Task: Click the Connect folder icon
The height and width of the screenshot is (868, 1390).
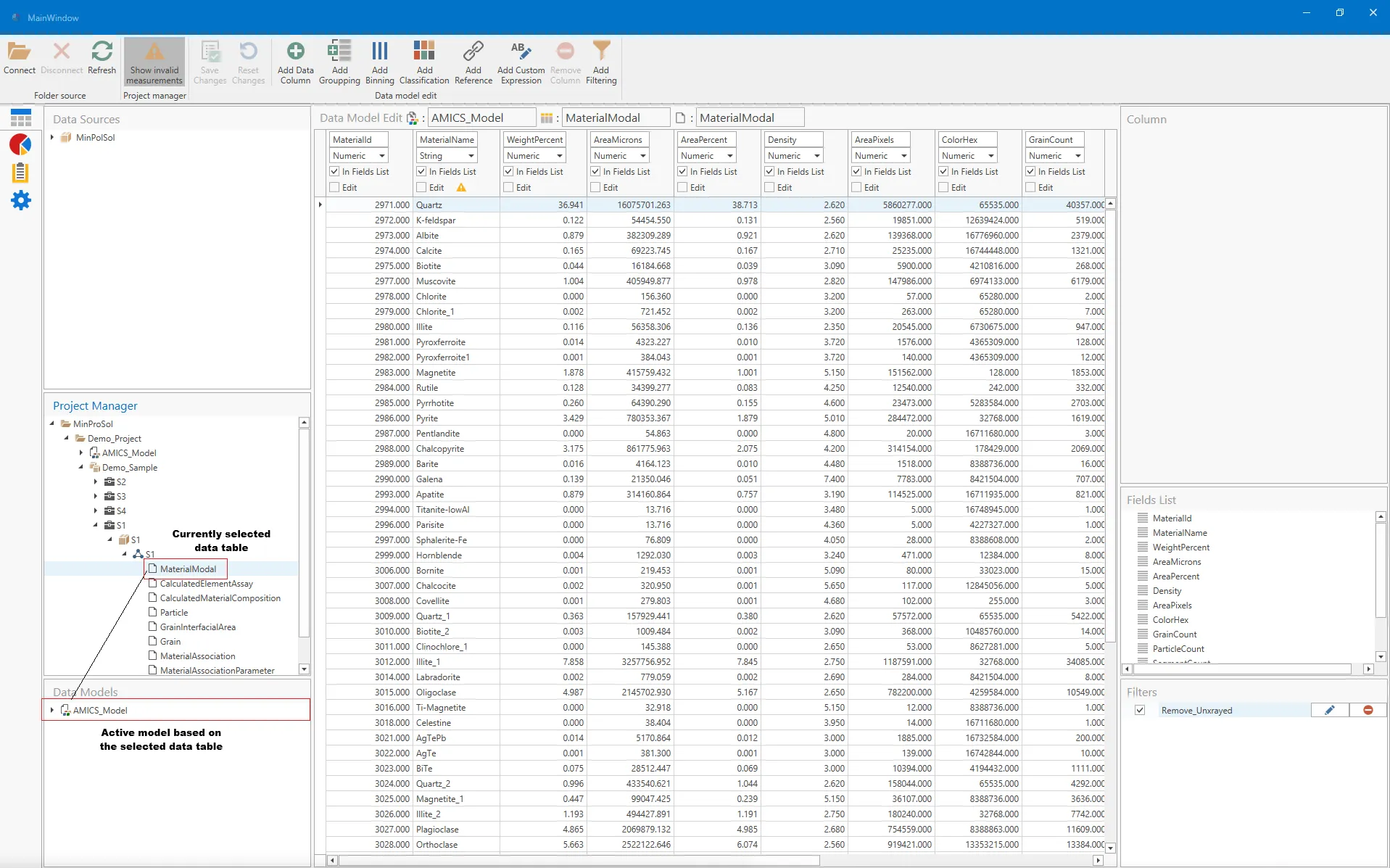Action: 19,51
